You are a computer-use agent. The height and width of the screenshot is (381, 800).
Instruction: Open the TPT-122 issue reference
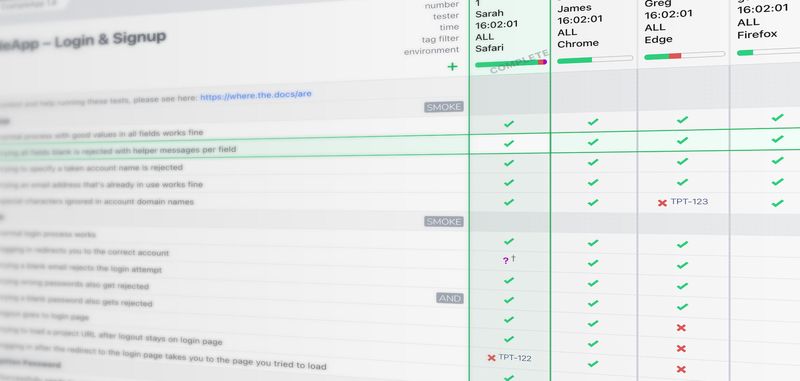(515, 358)
